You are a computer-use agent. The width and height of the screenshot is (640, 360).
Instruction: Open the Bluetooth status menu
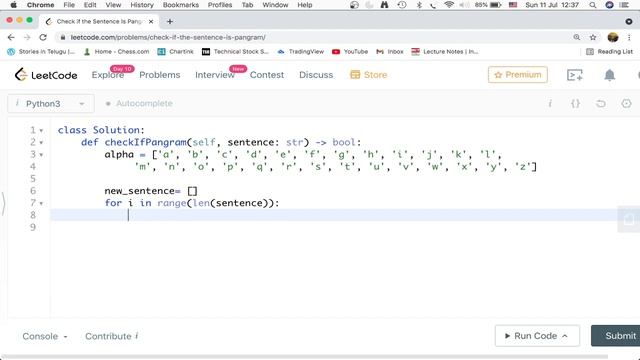pos(419,5)
